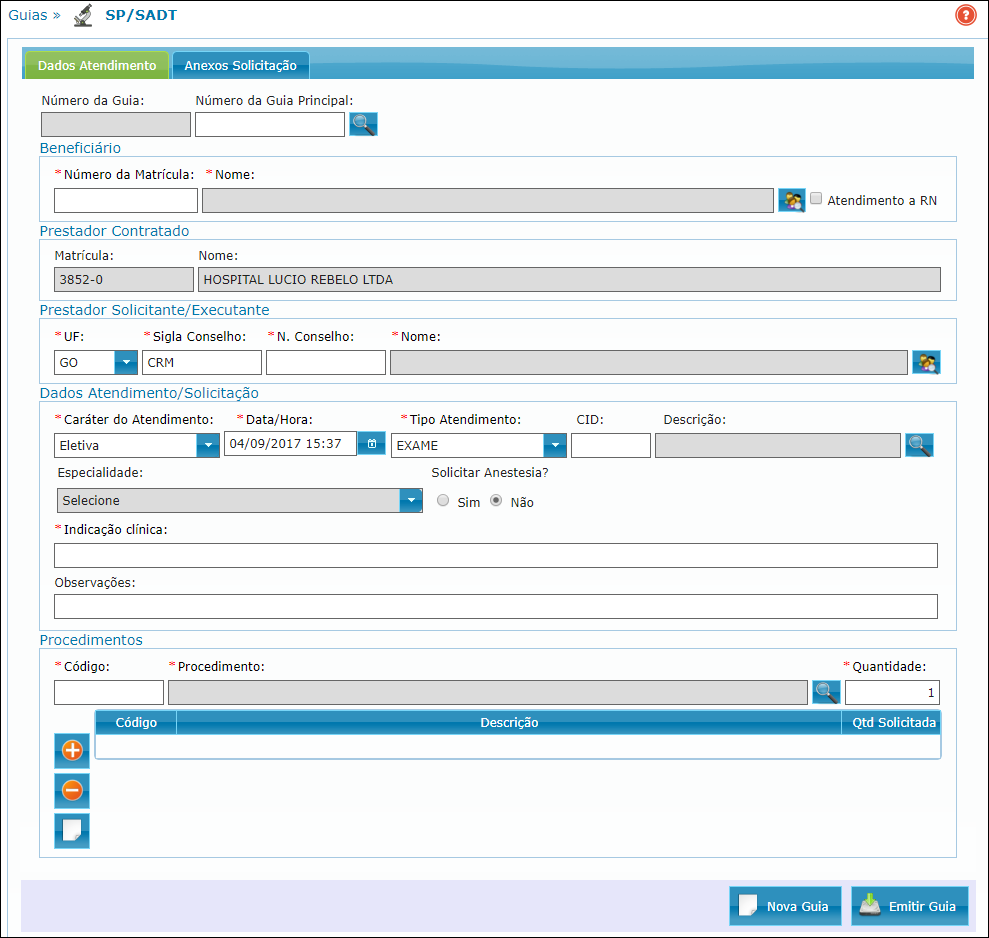Select Sim for Solicitar Anestesia
Image resolution: width=989 pixels, height=938 pixels.
(x=443, y=501)
